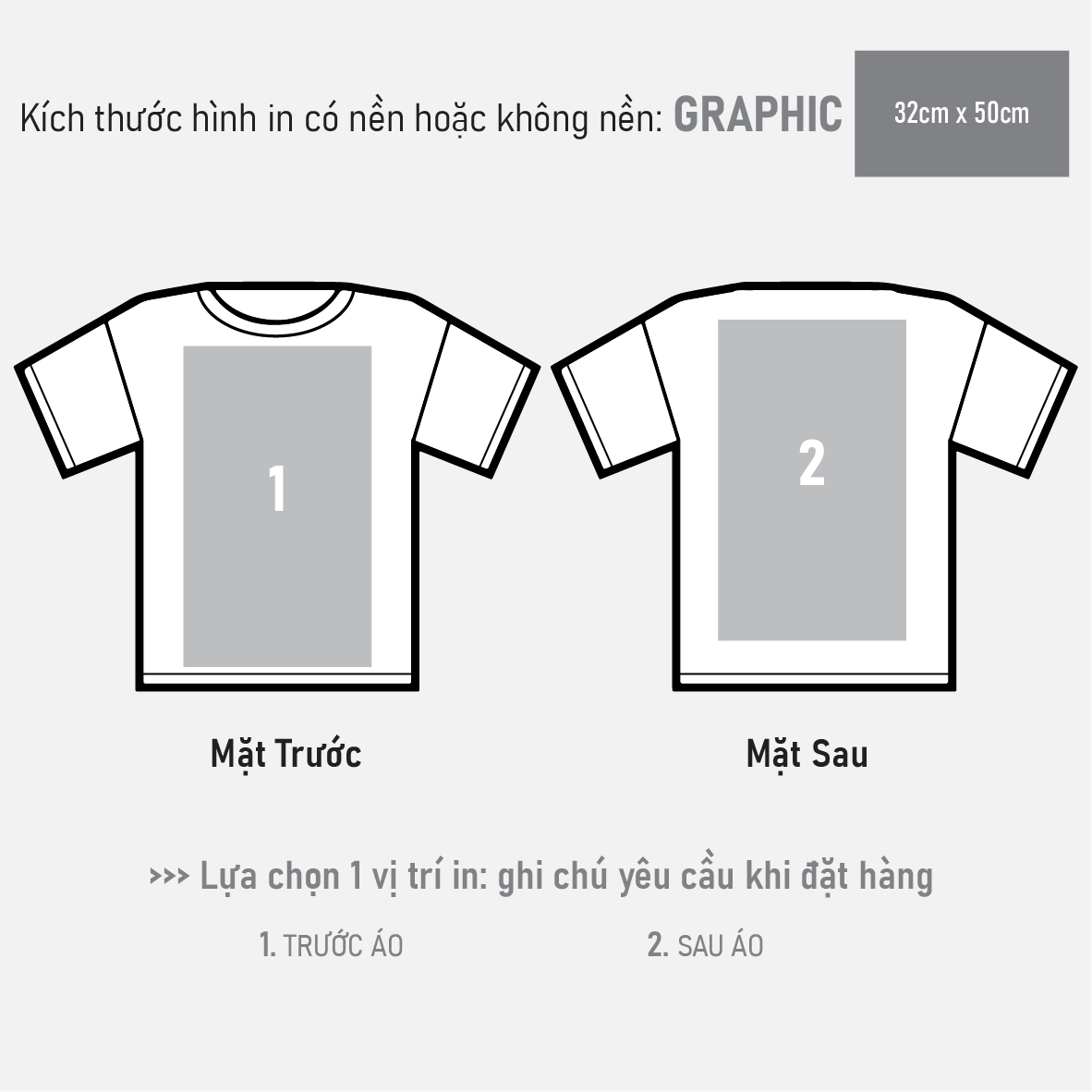Click the Lựa chọn 1 vị trí in text

pyautogui.click(x=344, y=876)
